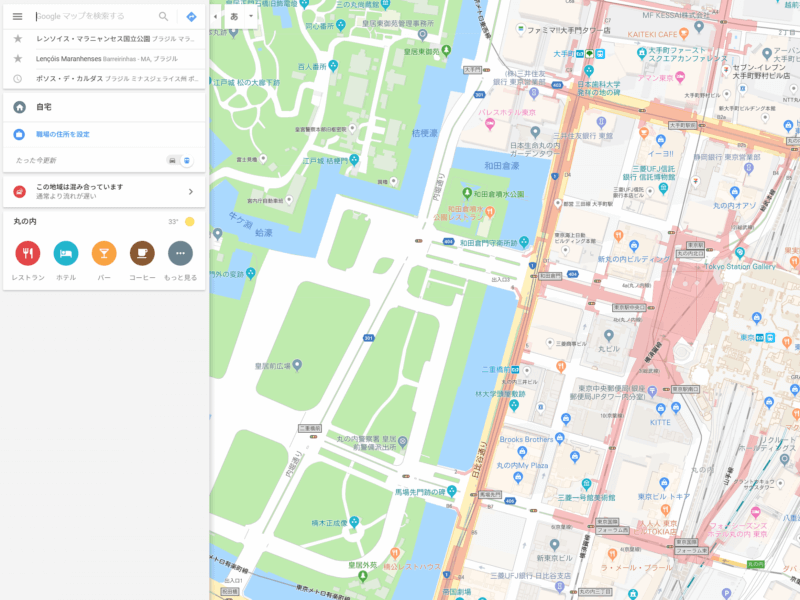This screenshot has height=600, width=800.
Task: Select starred レンソイス・マラニャンセス国立公園 suggestion
Action: point(100,39)
